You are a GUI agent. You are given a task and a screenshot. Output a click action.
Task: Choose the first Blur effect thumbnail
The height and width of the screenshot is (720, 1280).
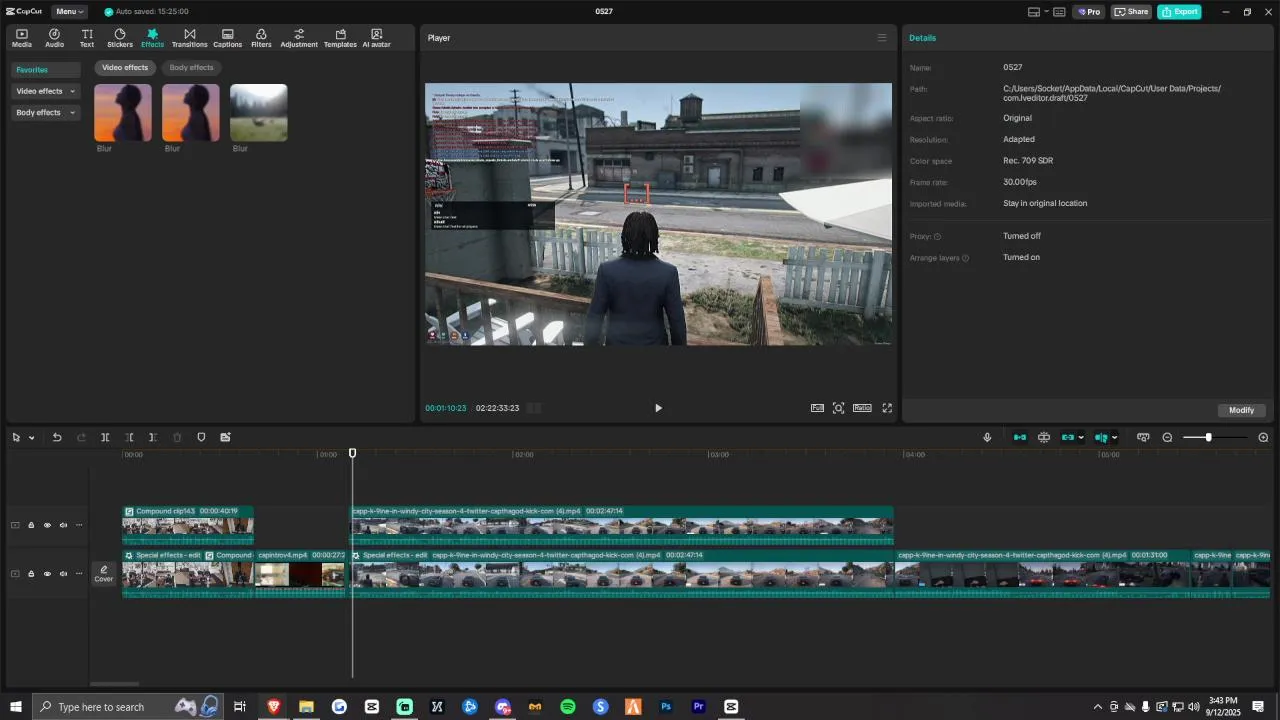coord(123,112)
